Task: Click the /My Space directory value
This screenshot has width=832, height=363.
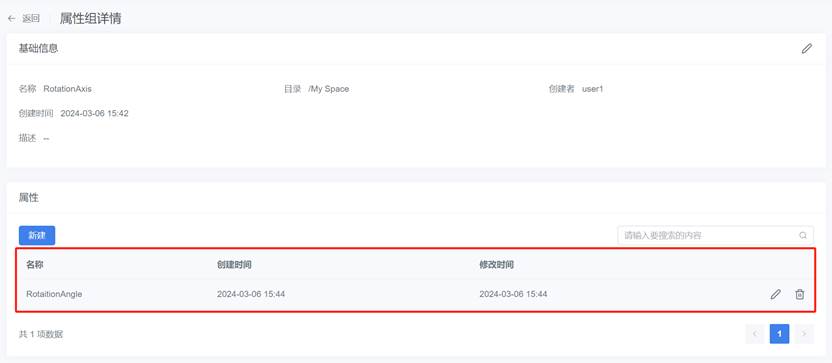Action: tap(328, 89)
